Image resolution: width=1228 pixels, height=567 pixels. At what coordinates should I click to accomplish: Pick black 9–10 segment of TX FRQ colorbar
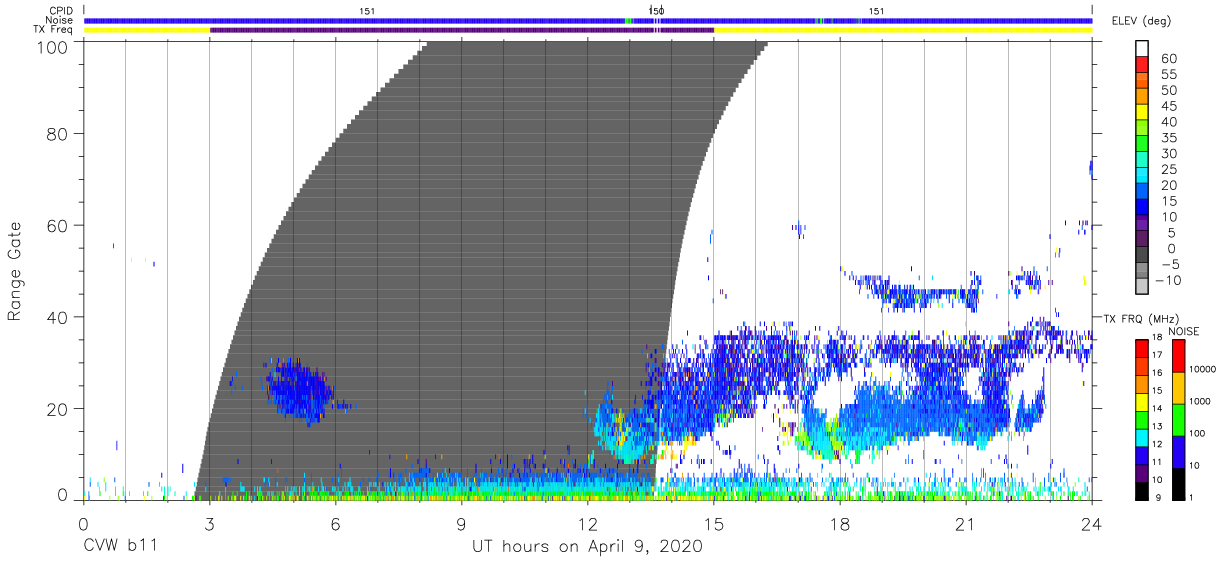click(1142, 489)
